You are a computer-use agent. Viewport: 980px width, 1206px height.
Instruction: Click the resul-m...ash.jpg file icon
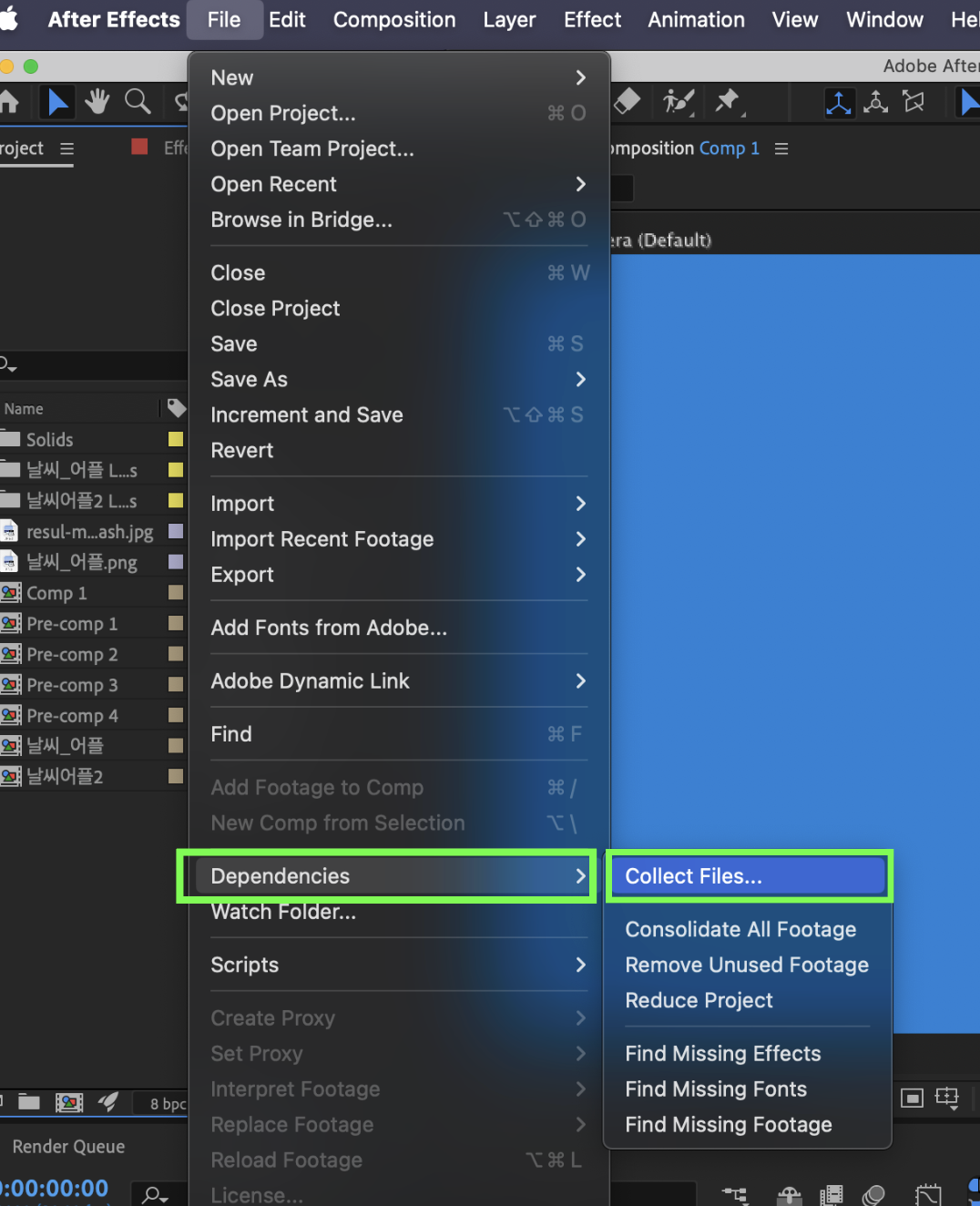(x=9, y=531)
